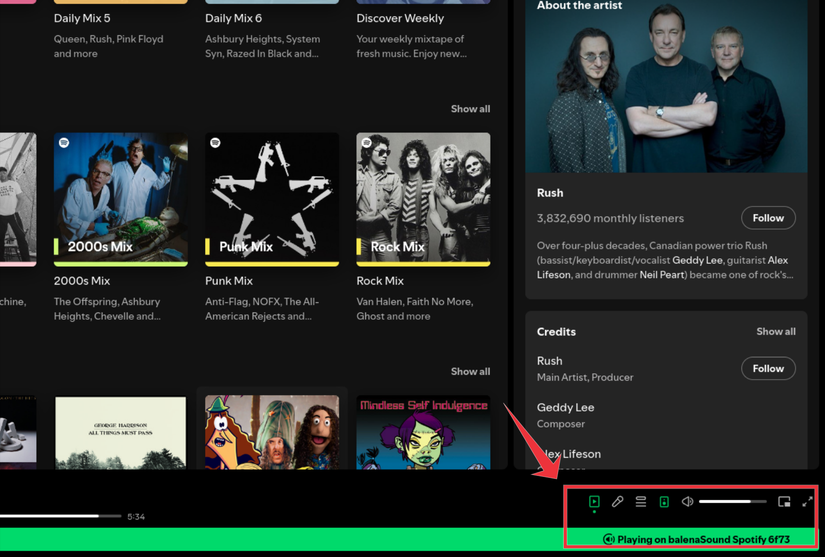825x557 pixels.
Task: Open the Geddy Lee credit link
Action: point(565,407)
